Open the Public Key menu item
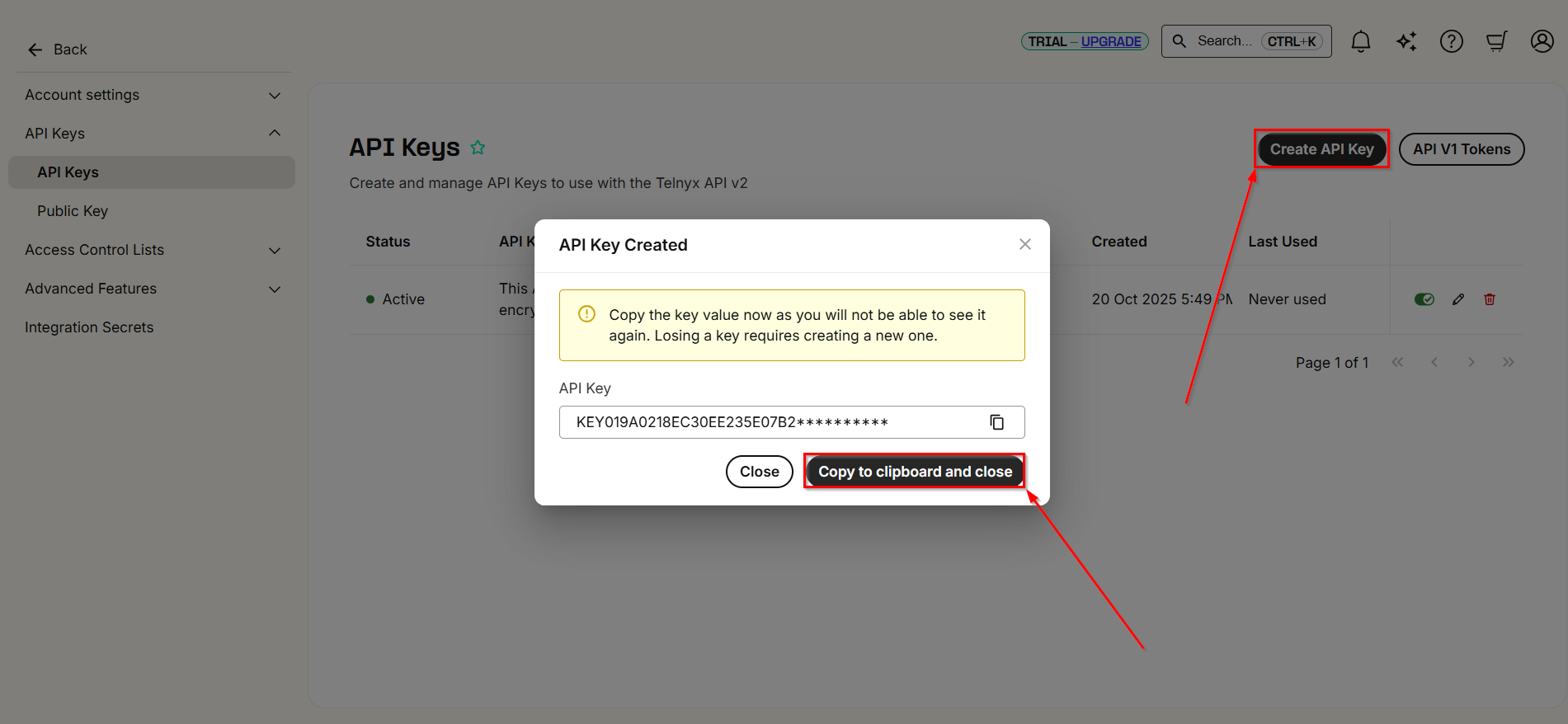This screenshot has height=724, width=1568. pos(73,211)
